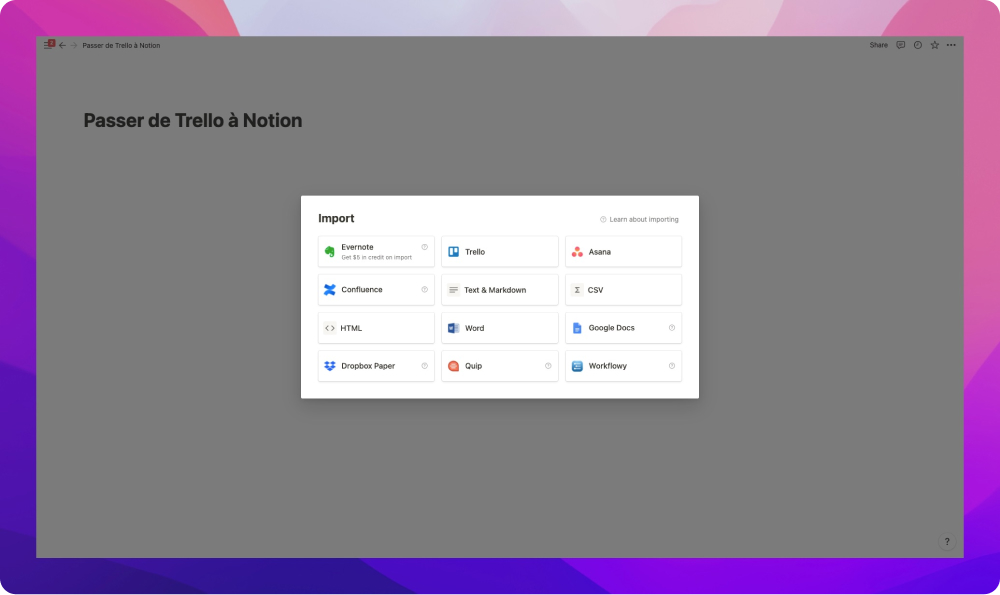Screen dimensions: 1000x595
Task: Open the three-dot page menu
Action: click(x=951, y=45)
